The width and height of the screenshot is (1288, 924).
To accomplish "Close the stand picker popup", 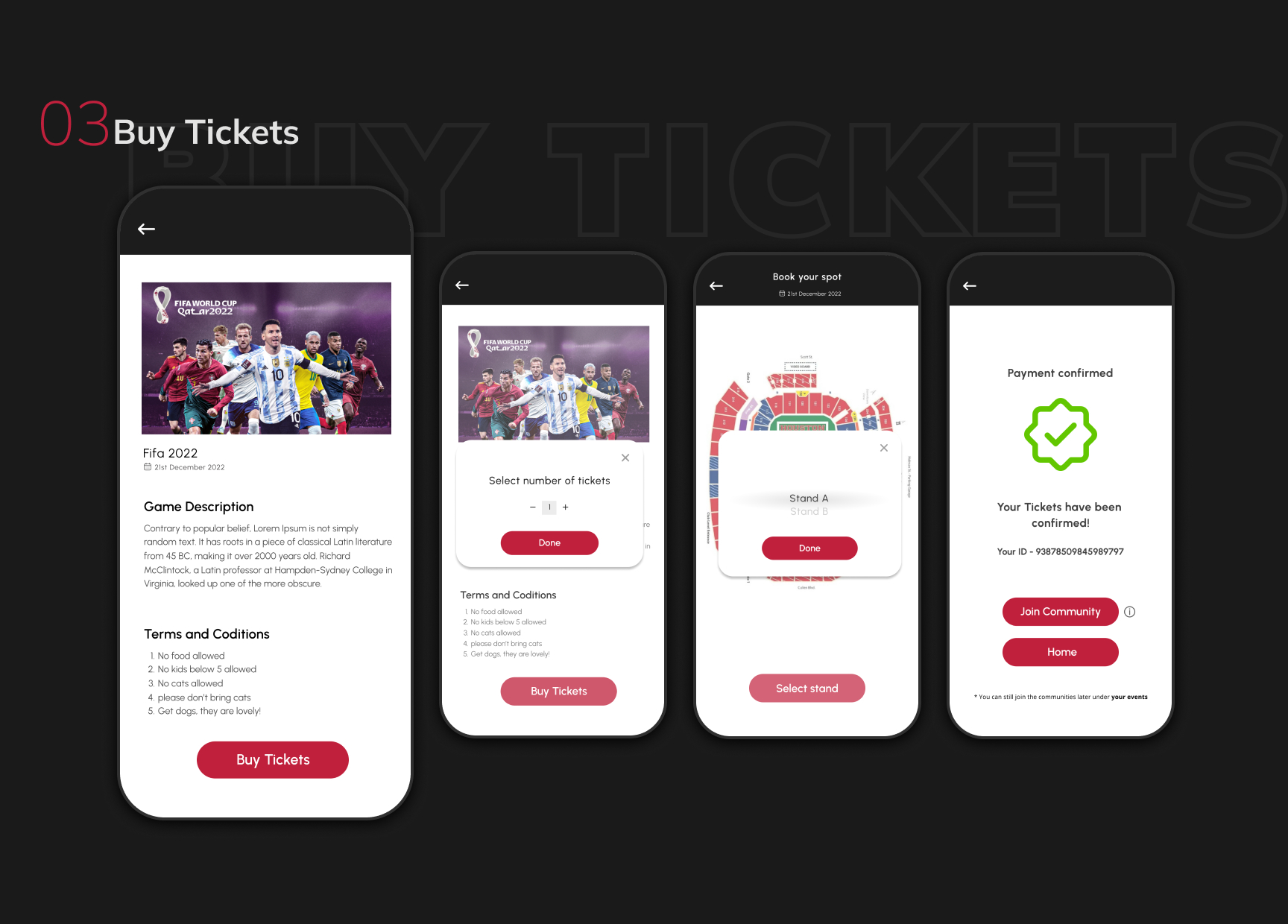I will tap(884, 448).
